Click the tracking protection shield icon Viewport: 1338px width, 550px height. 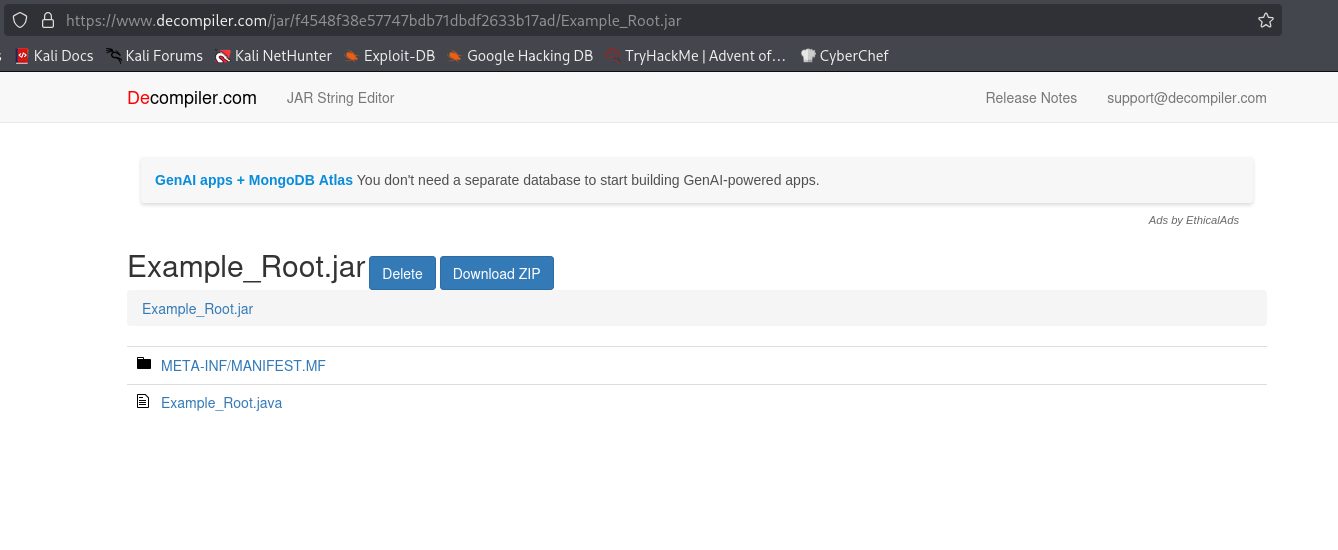(x=20, y=20)
